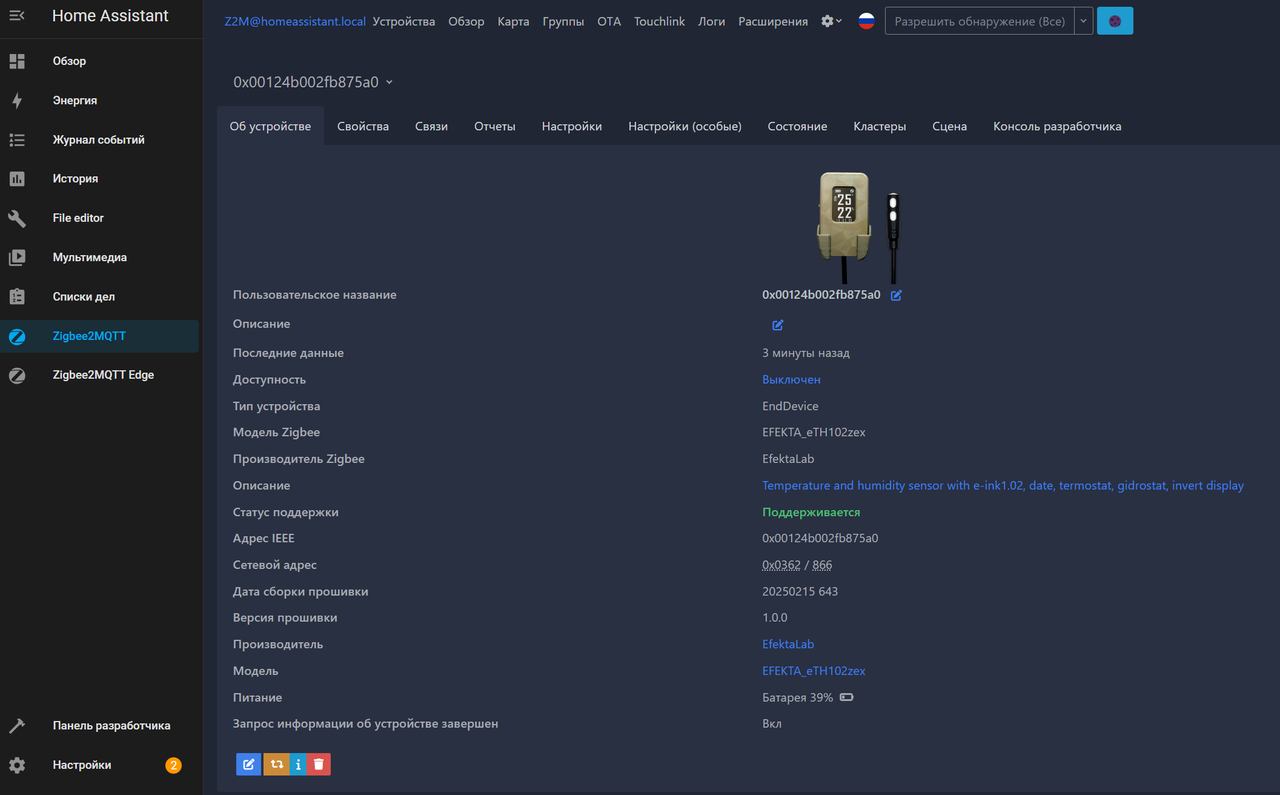The width and height of the screenshot is (1280, 795).
Task: Click the interview device info button
Action: pos(298,764)
